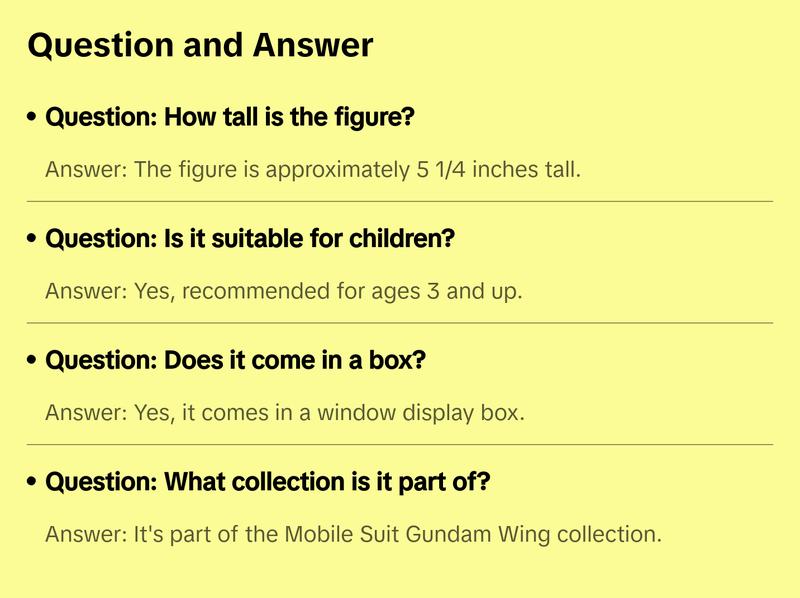Click the bullet before the "How tall" question
The image size is (800, 598).
(x=33, y=118)
